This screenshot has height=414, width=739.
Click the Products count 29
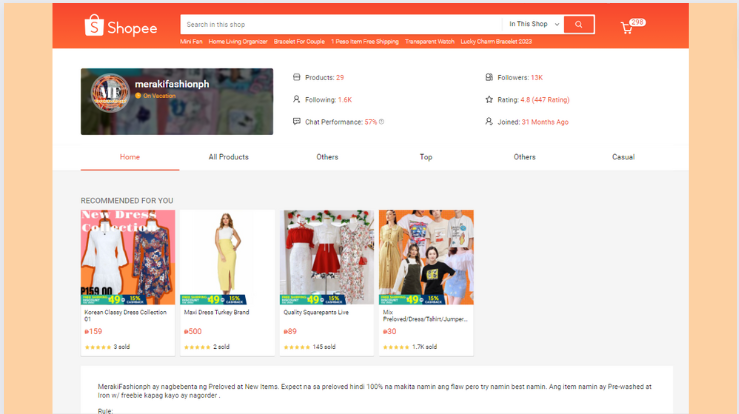(x=340, y=77)
